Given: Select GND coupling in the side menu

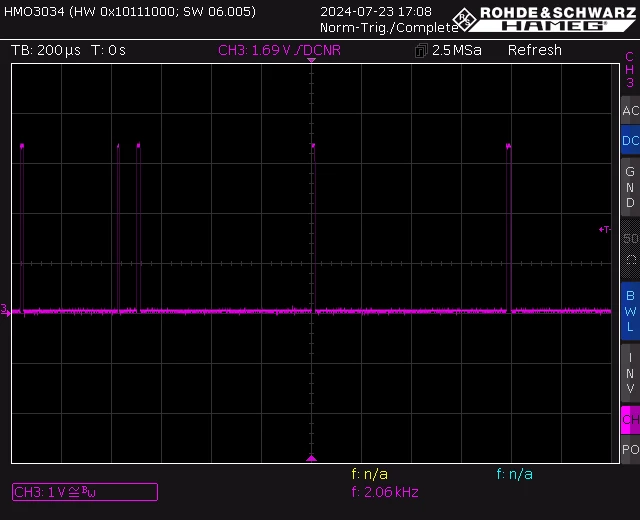Looking at the screenshot, I should click(x=631, y=187).
